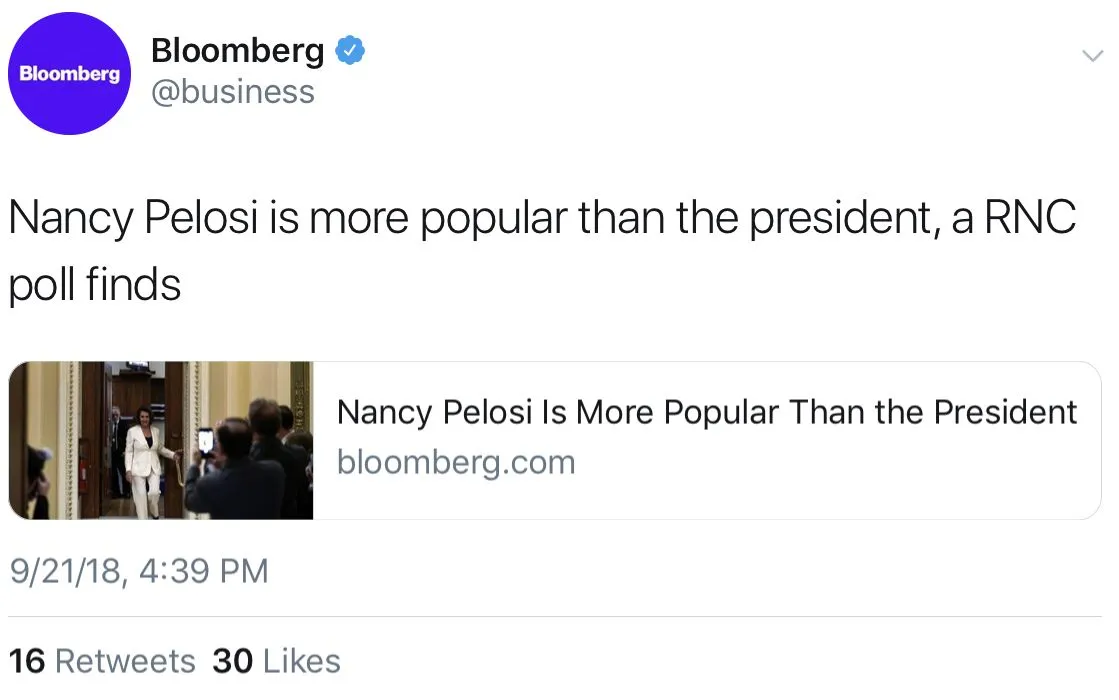The image size is (1119, 700).
Task: Open the Bloomberg purple profile avatar
Action: pos(70,74)
